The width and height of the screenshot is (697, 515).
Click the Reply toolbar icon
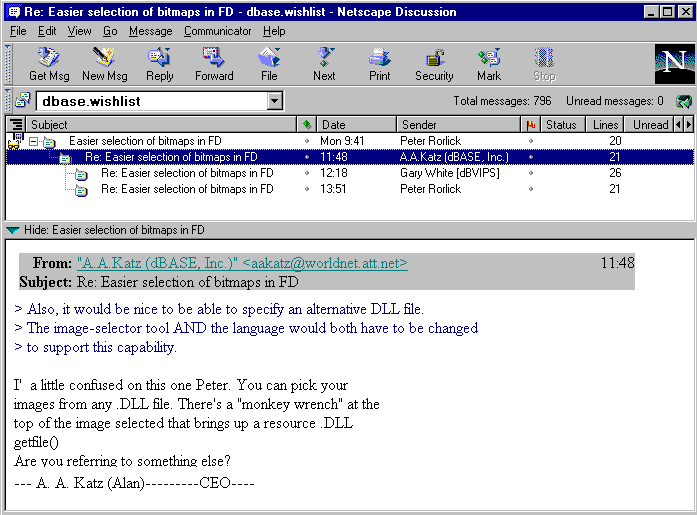point(160,63)
